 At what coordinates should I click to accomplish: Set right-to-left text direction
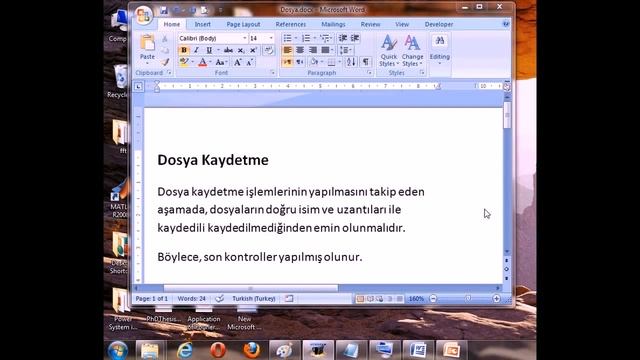tap(300, 62)
